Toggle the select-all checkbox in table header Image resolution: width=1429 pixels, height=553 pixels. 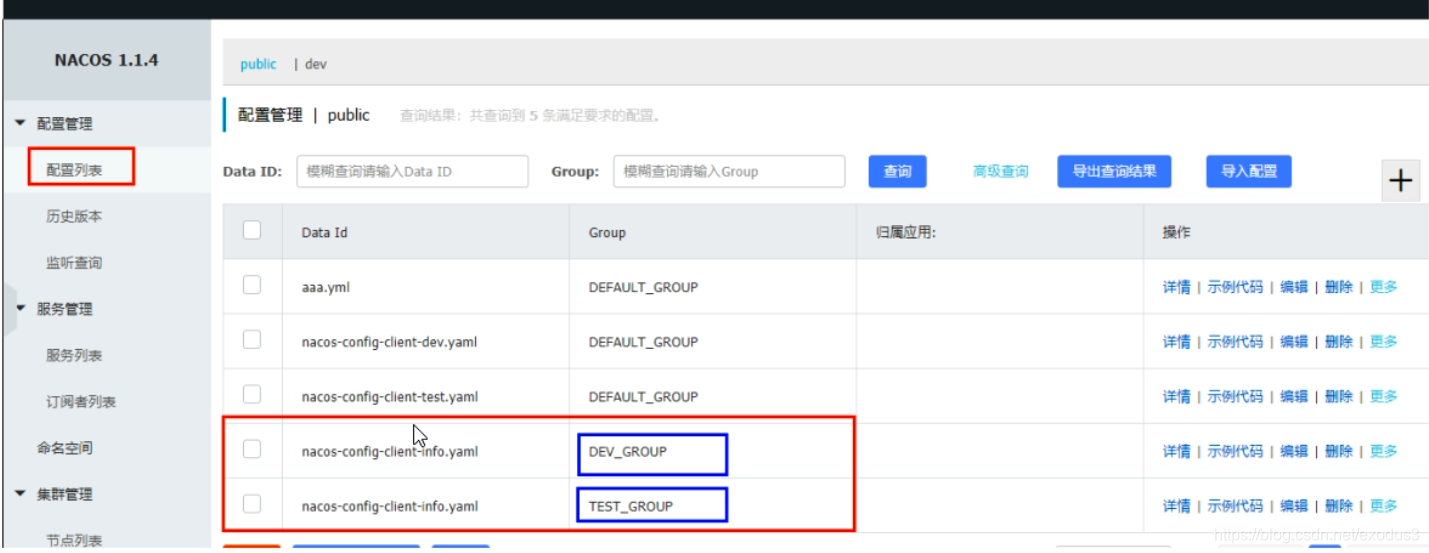(252, 231)
